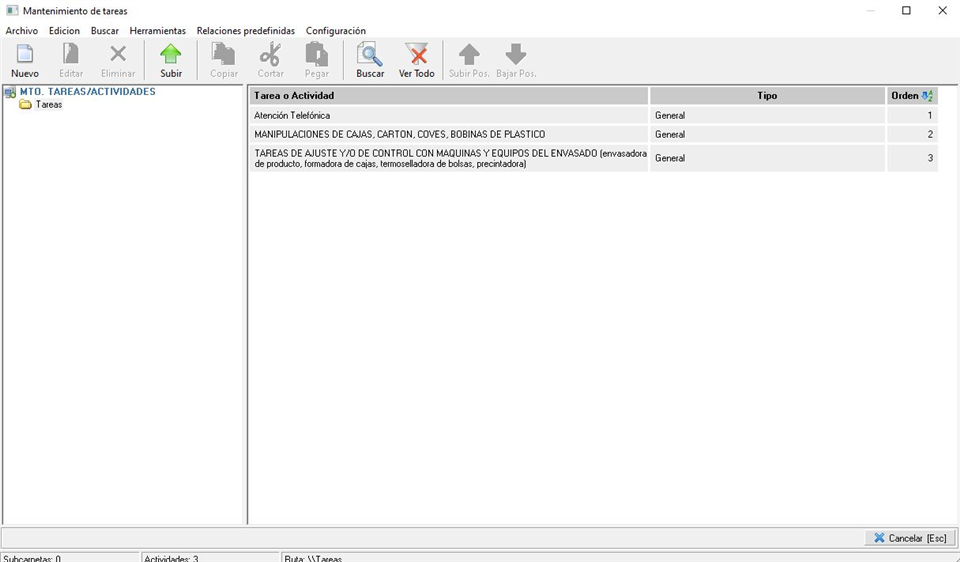Click the Copiar toolbar icon
960x562 pixels.
pyautogui.click(x=224, y=55)
